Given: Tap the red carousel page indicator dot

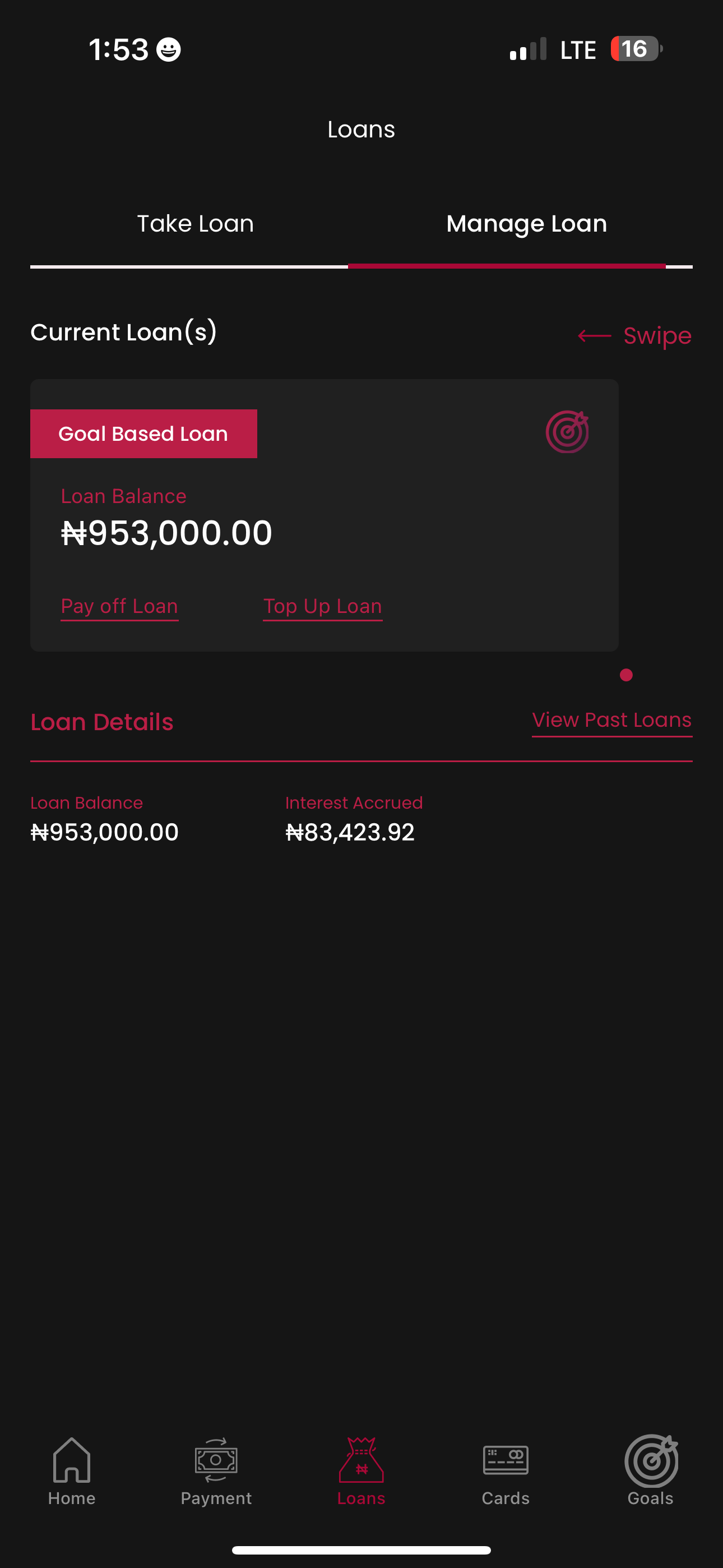Looking at the screenshot, I should (x=626, y=675).
